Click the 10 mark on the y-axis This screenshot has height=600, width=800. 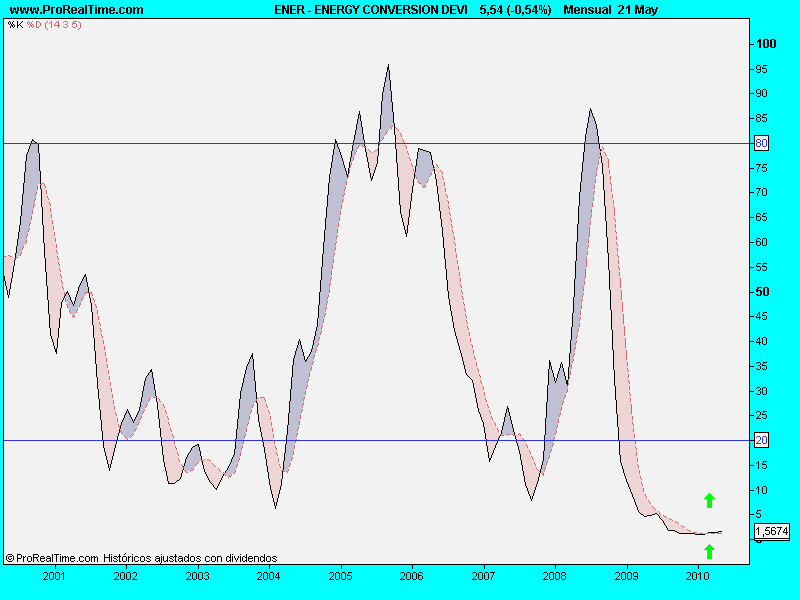761,490
